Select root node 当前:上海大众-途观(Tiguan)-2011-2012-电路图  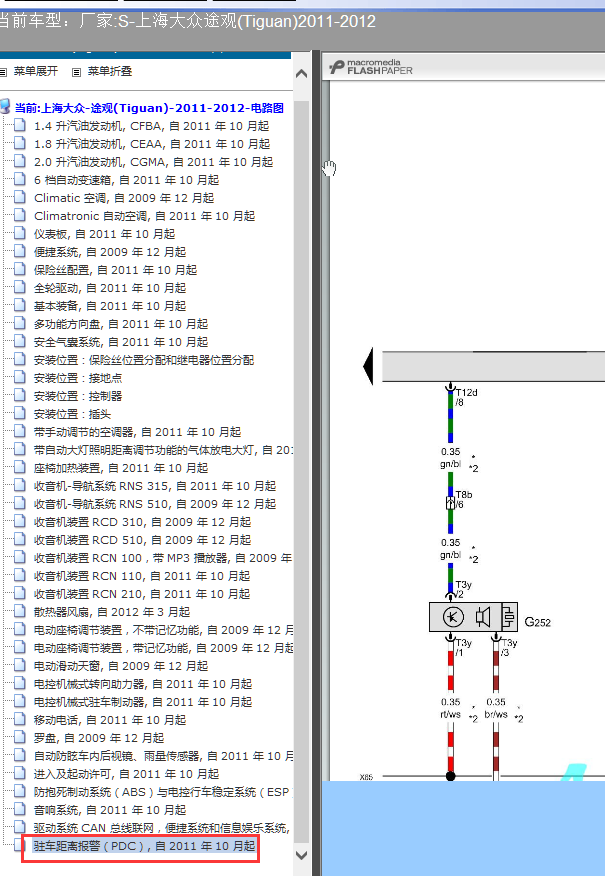click(149, 108)
